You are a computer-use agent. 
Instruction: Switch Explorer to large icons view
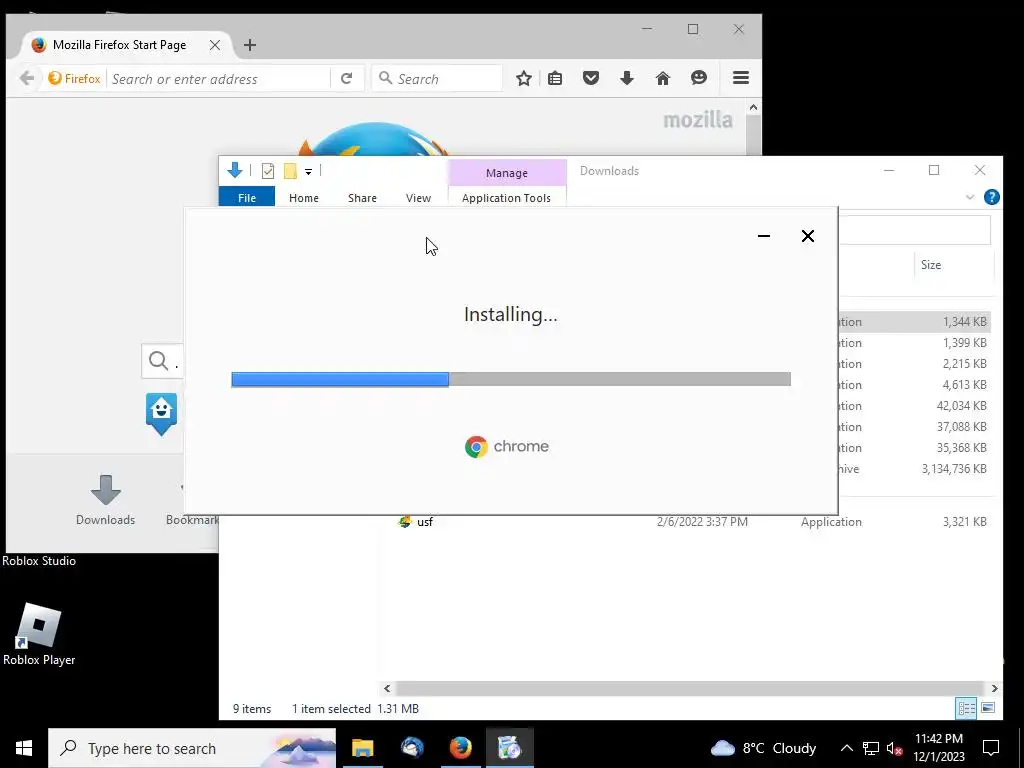[x=988, y=708]
